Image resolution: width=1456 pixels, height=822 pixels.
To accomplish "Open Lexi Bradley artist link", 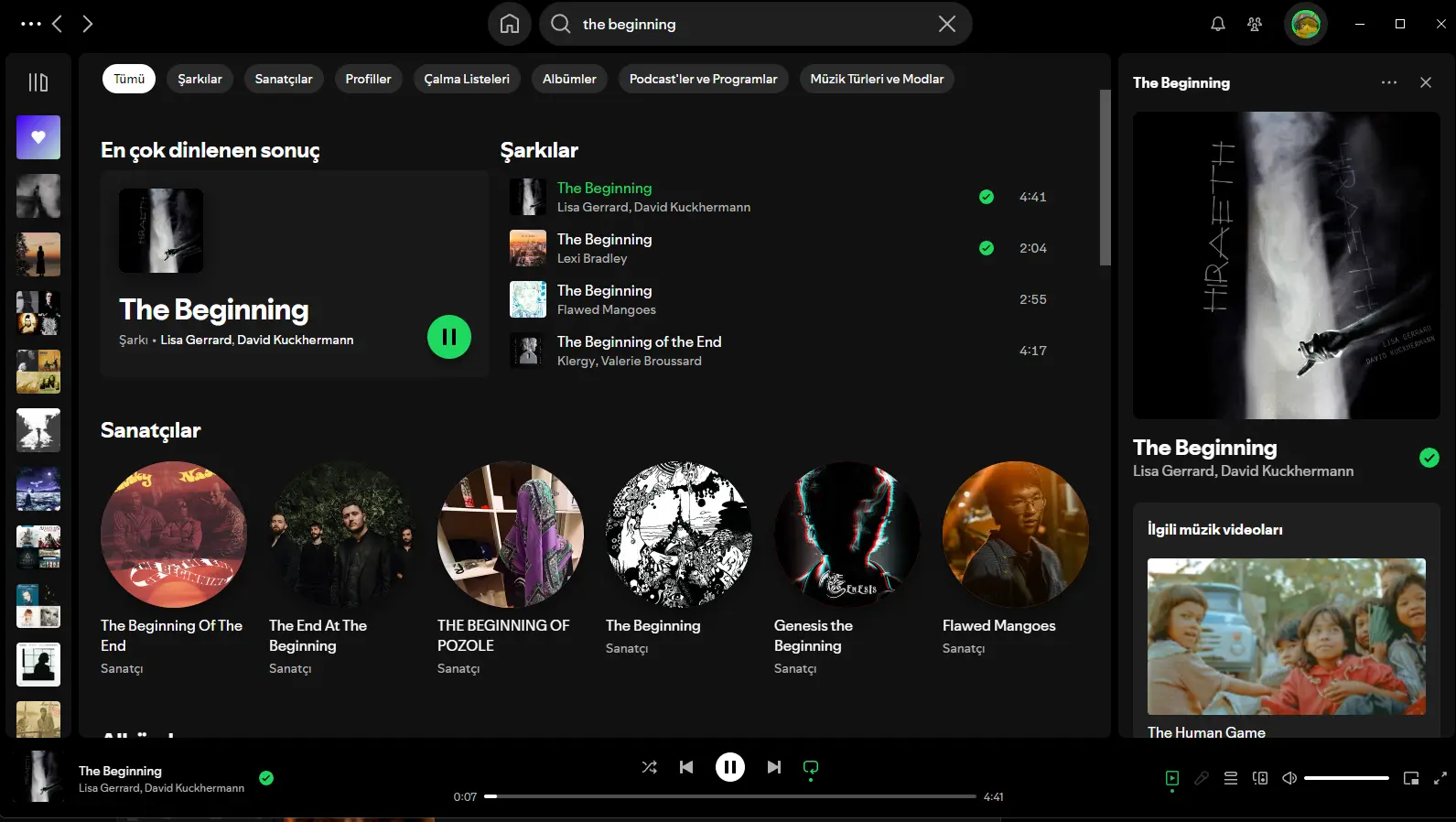I will [x=592, y=258].
